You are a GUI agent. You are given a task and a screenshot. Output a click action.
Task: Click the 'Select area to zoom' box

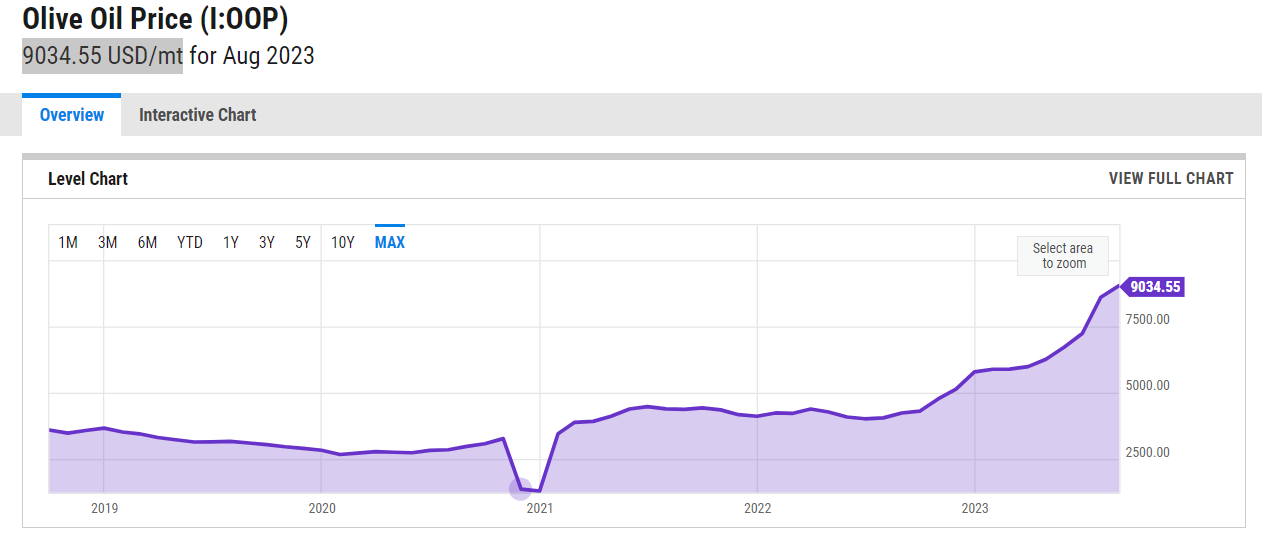[x=1063, y=256]
